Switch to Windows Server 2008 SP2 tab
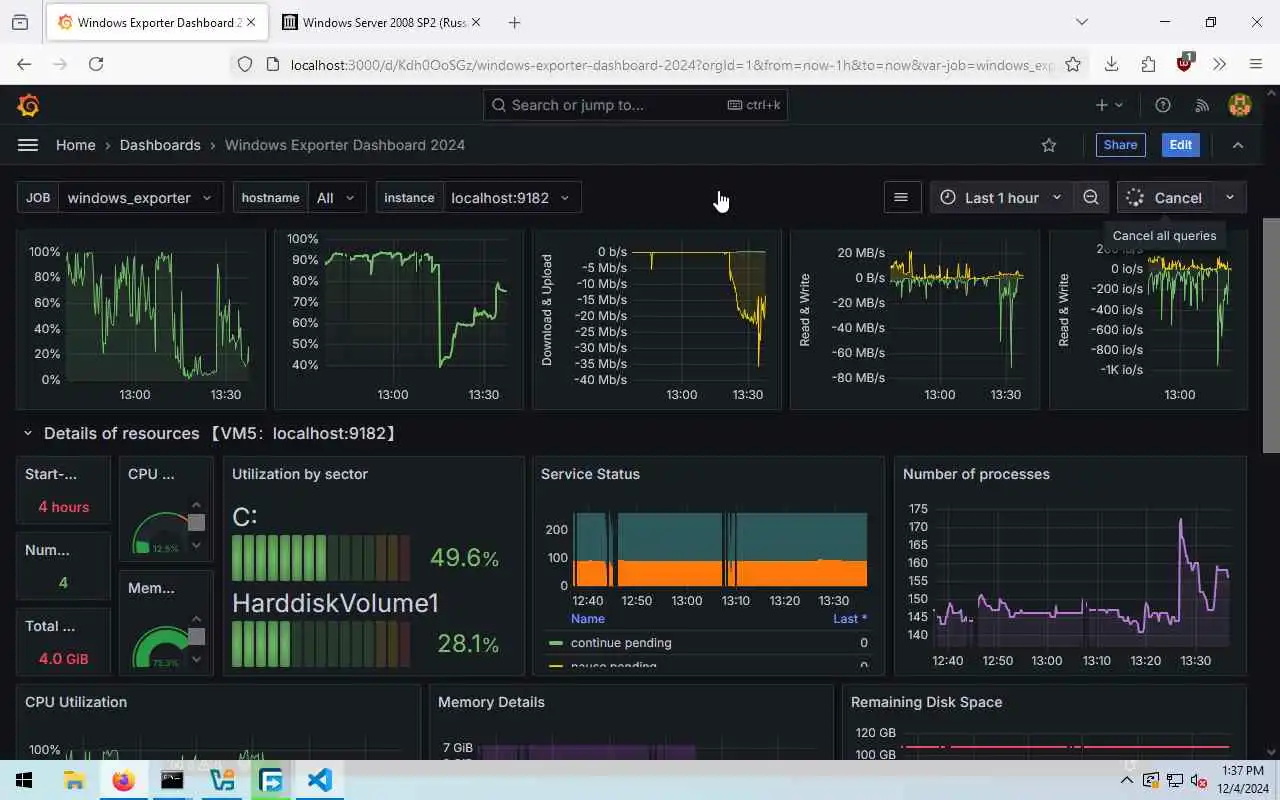1280x800 pixels. [x=380, y=22]
